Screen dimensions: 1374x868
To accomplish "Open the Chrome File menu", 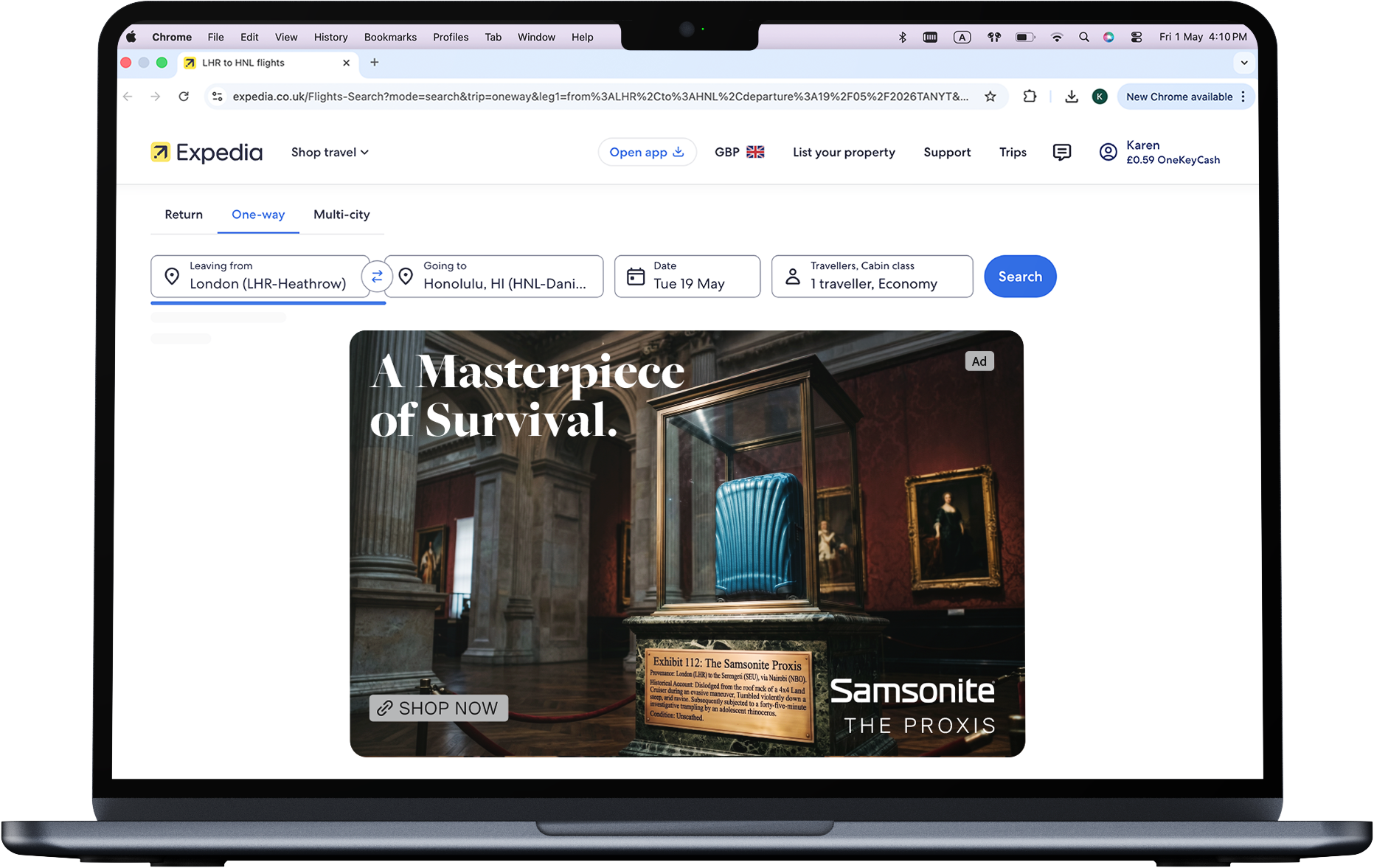I will point(215,37).
